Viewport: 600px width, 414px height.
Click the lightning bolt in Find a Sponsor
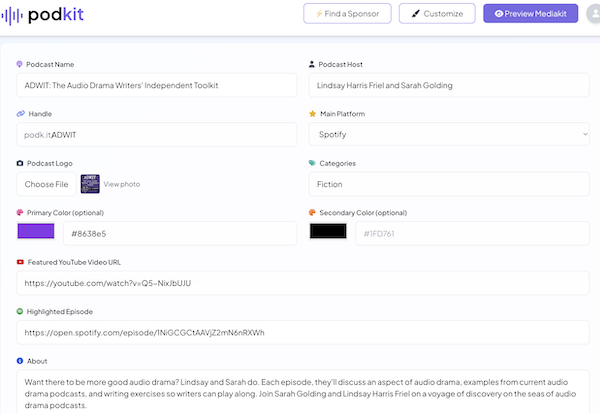[319, 14]
